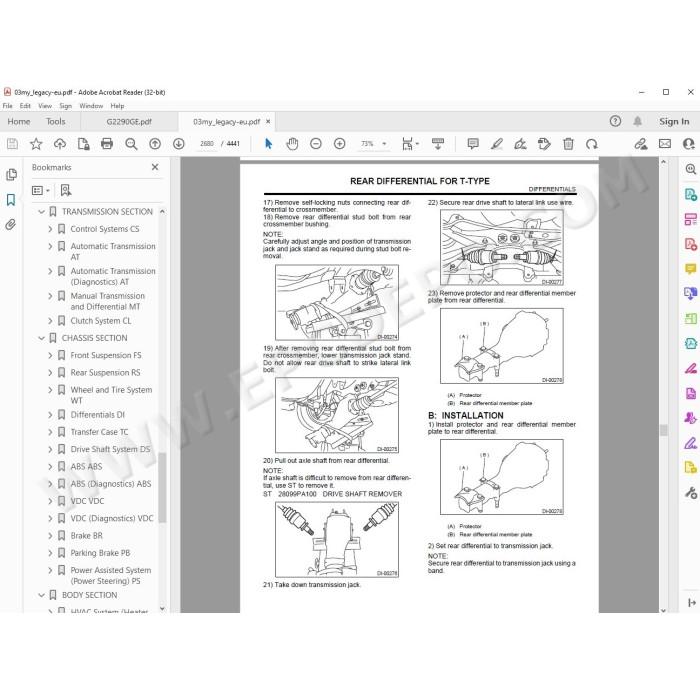Add bookmark star icon in toolbar
Screen dimensions: 700x700
click(x=36, y=144)
